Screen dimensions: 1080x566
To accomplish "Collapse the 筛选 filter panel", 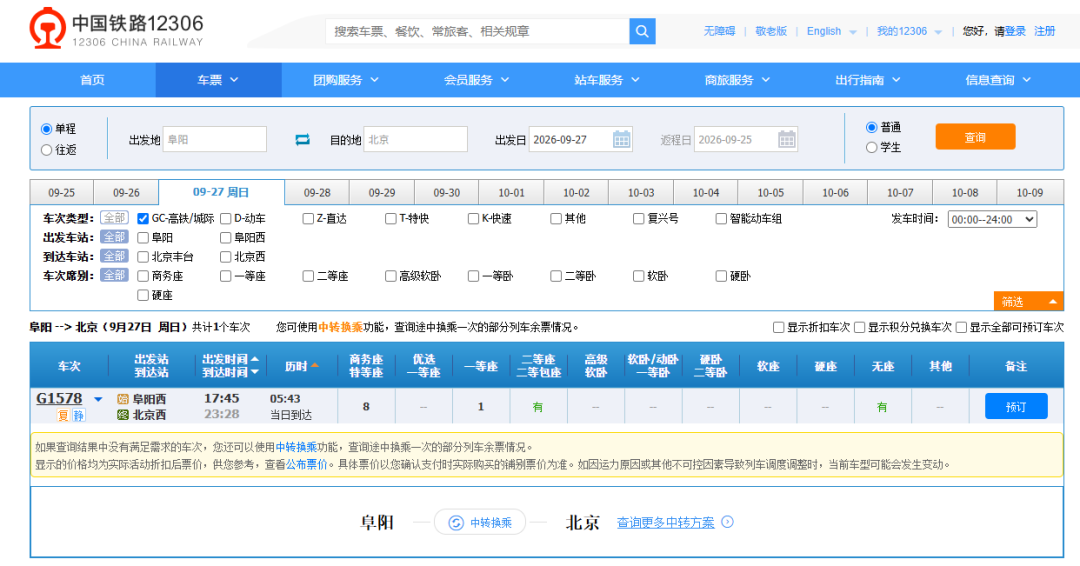I will (x=1028, y=302).
